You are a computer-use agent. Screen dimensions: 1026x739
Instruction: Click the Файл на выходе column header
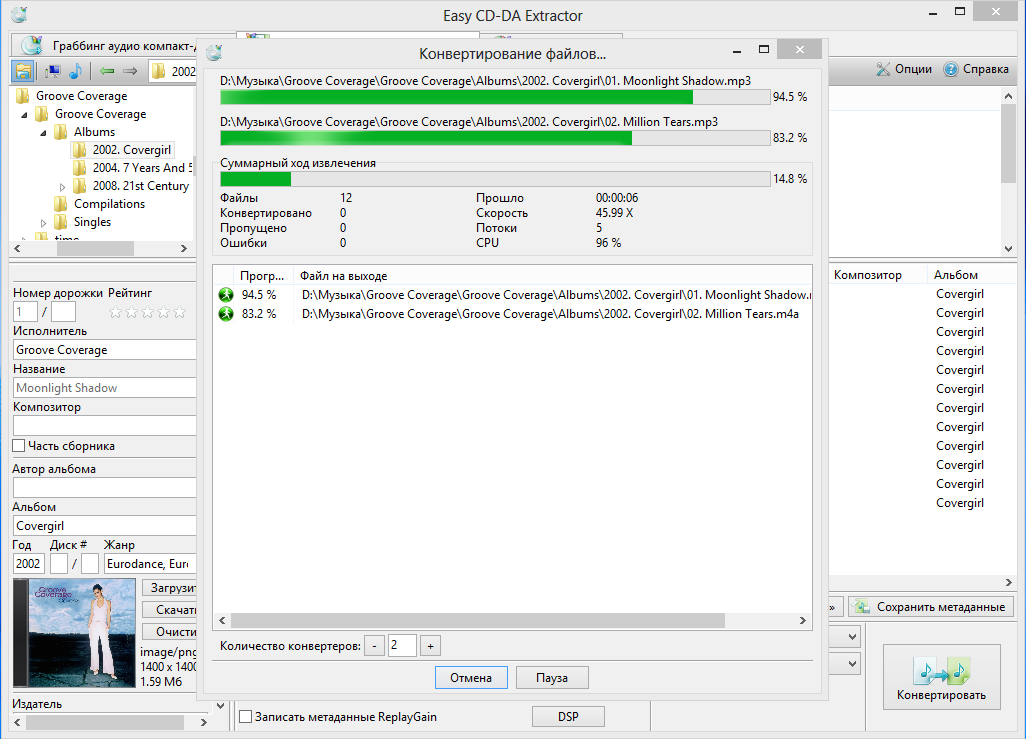coord(344,276)
